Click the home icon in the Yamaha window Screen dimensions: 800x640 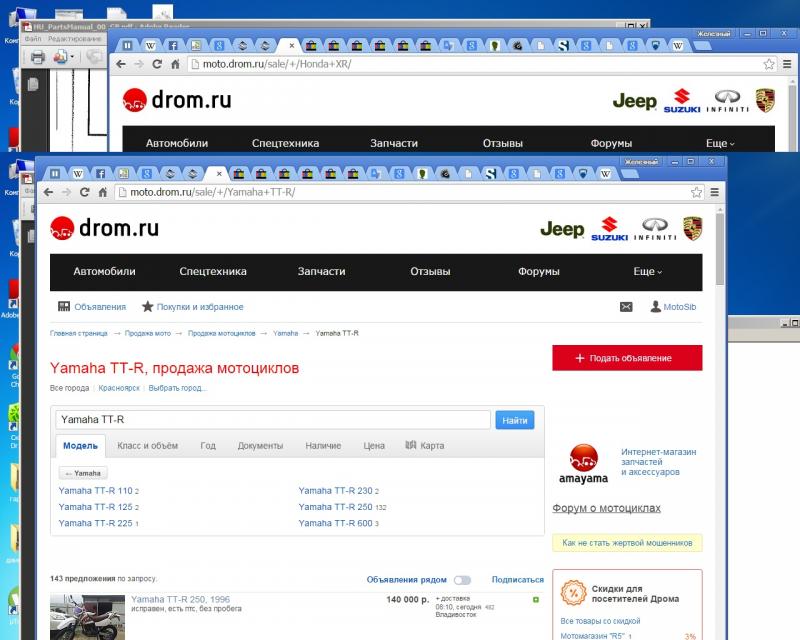(103, 192)
